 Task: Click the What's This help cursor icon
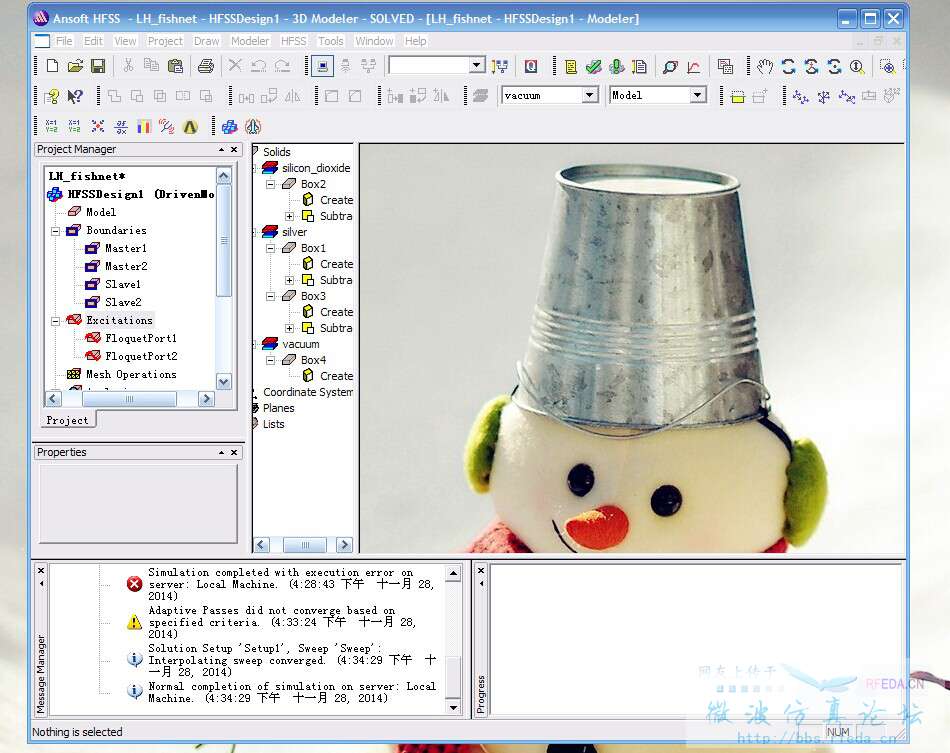pos(75,96)
